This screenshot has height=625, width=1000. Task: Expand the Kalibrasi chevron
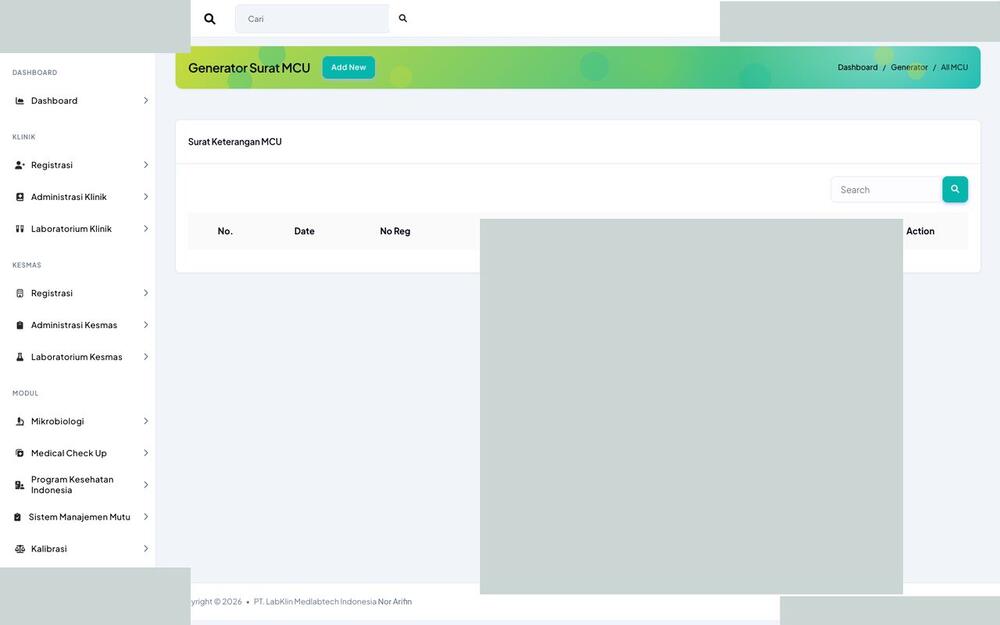(x=145, y=549)
